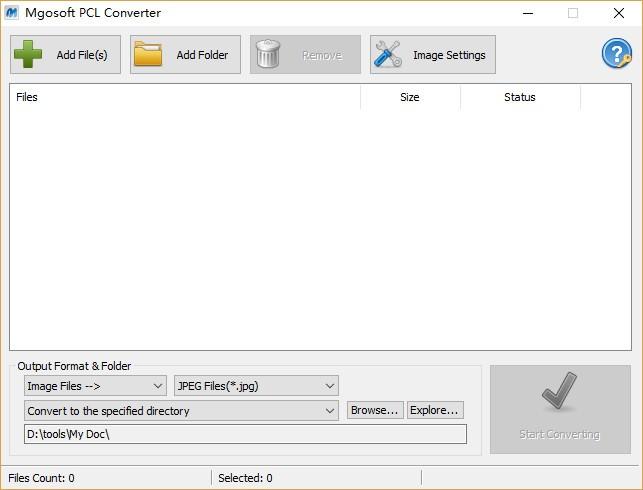Viewport: 643px width, 490px height.
Task: Click the output path field D:\tools\My Doc\
Action: [245, 434]
